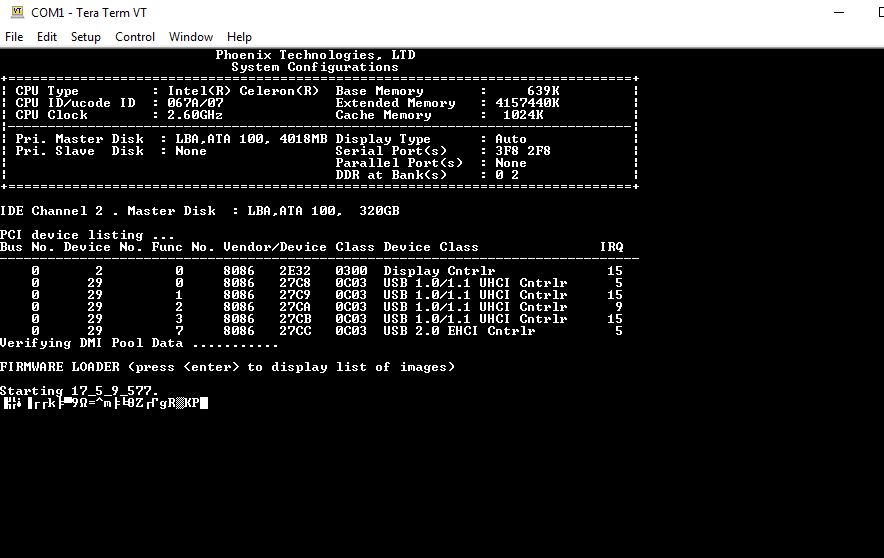Click the 'Phoenix Technologies, LTD' header text

click(315, 55)
